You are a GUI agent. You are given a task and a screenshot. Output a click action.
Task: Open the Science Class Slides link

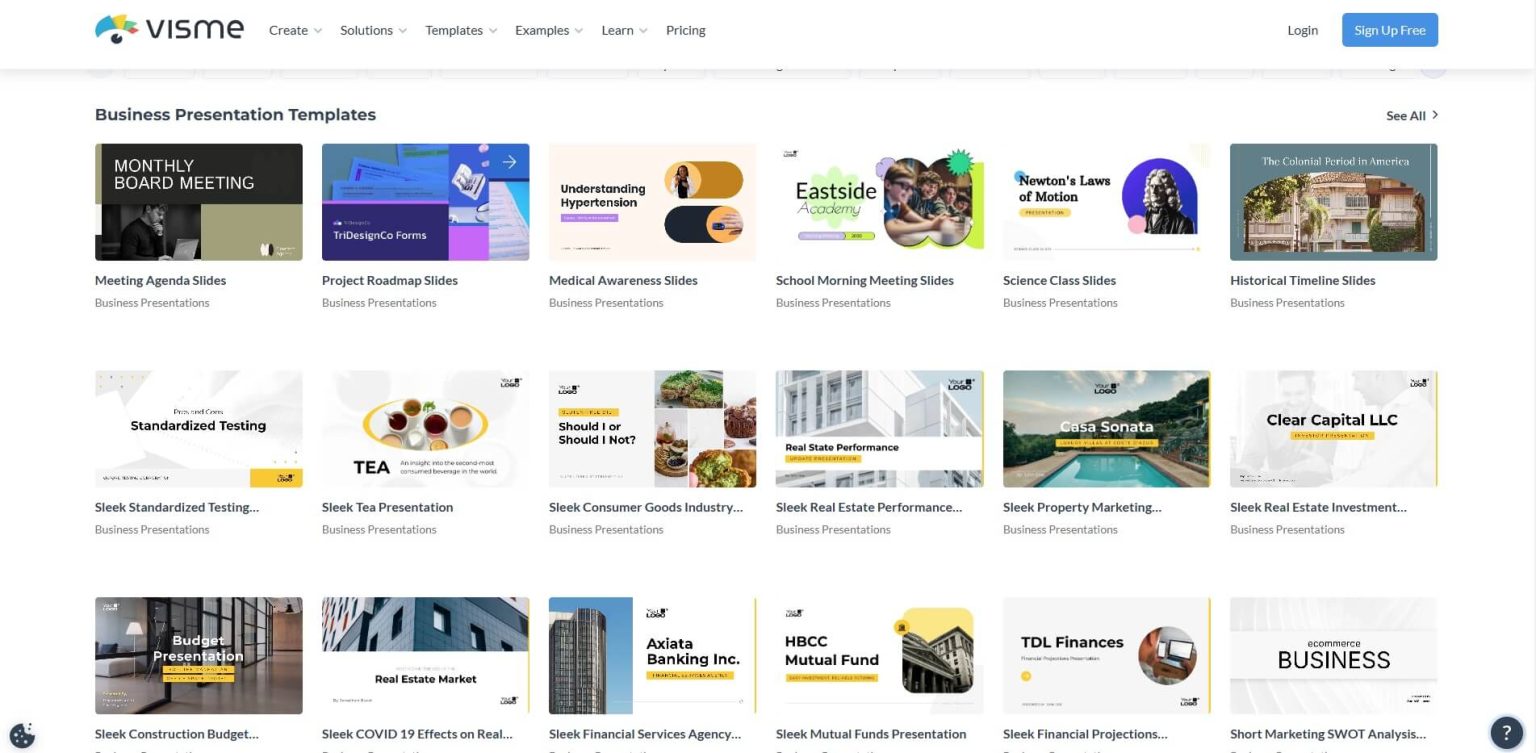1059,280
